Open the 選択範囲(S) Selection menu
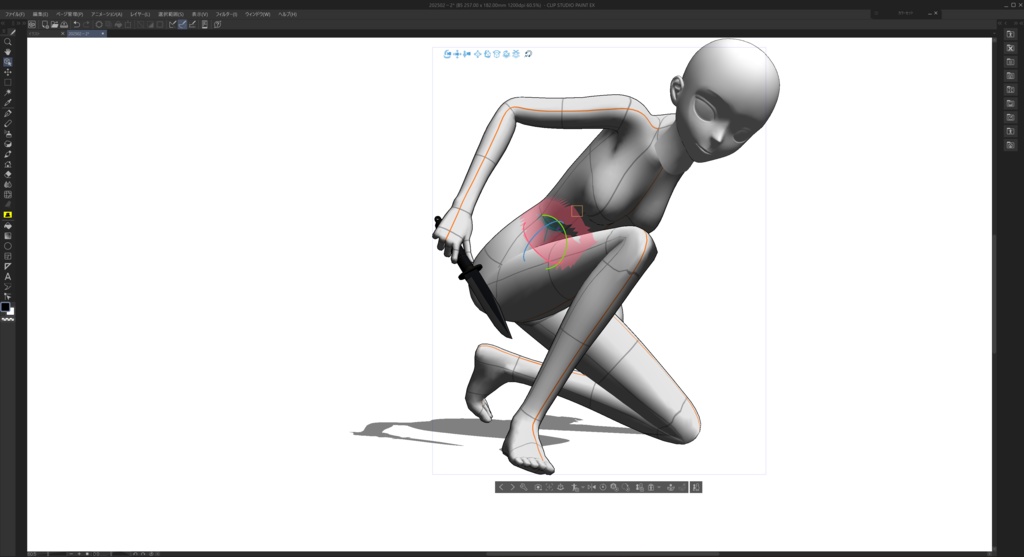1024x557 pixels. pos(170,14)
